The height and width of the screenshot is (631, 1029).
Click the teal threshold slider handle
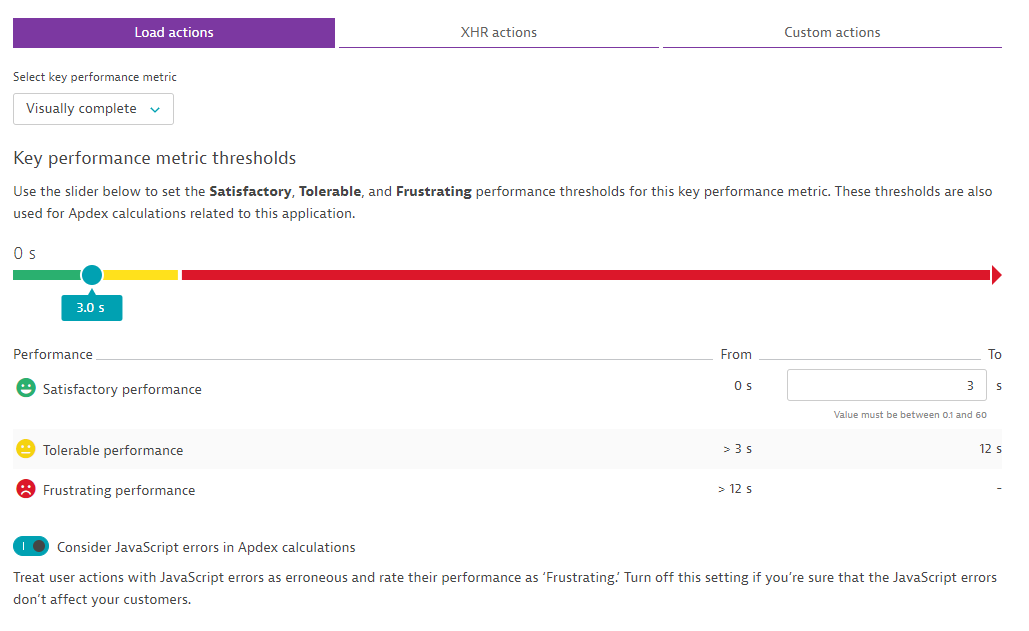[x=92, y=275]
